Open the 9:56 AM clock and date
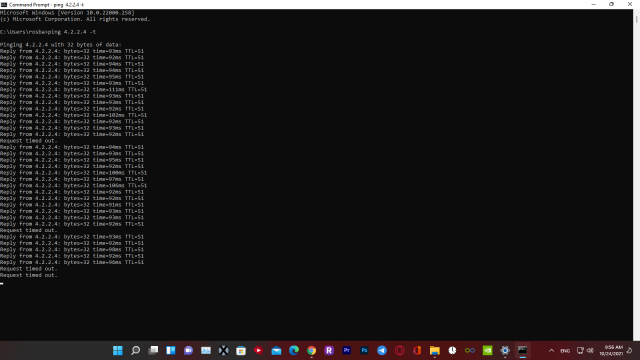The width and height of the screenshot is (640, 360). pyautogui.click(x=611, y=350)
